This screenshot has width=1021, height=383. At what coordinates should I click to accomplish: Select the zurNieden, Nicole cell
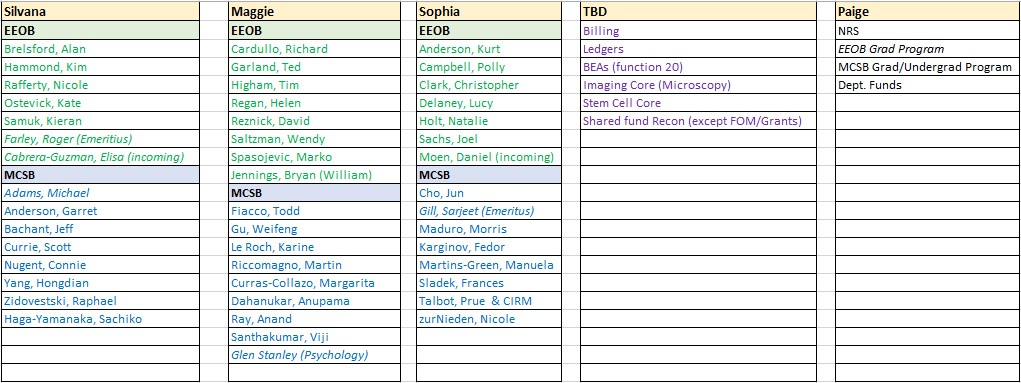point(489,319)
